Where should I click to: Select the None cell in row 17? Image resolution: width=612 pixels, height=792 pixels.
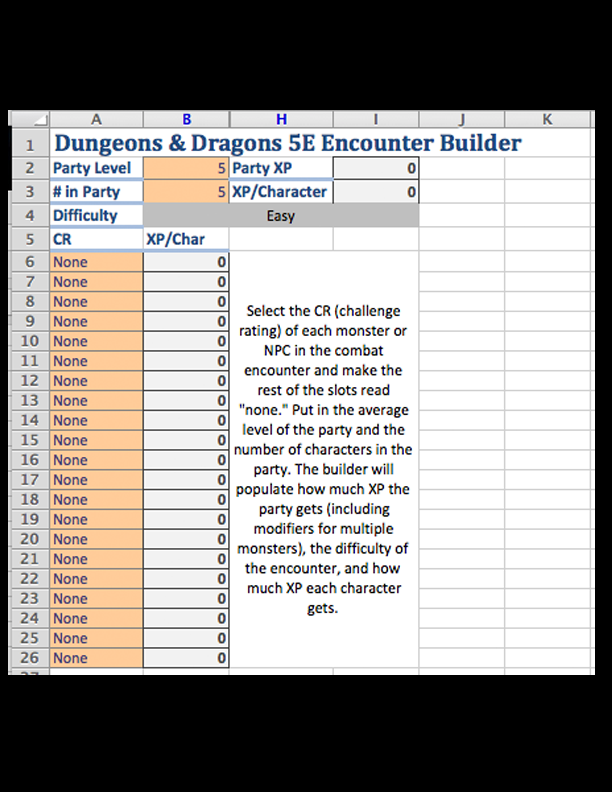pyautogui.click(x=96, y=480)
